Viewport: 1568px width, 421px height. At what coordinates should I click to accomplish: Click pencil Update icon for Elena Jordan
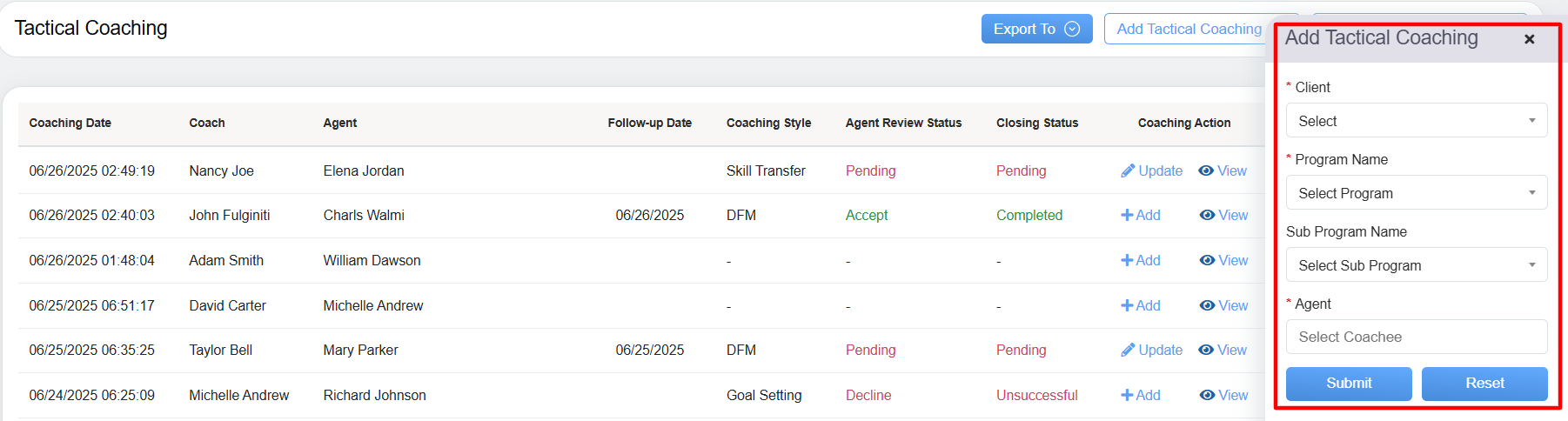coord(1128,170)
